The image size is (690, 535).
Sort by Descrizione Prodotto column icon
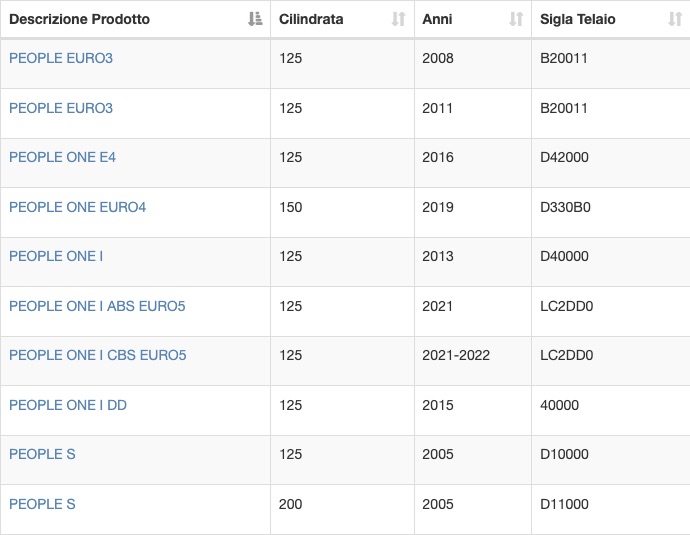click(x=255, y=19)
